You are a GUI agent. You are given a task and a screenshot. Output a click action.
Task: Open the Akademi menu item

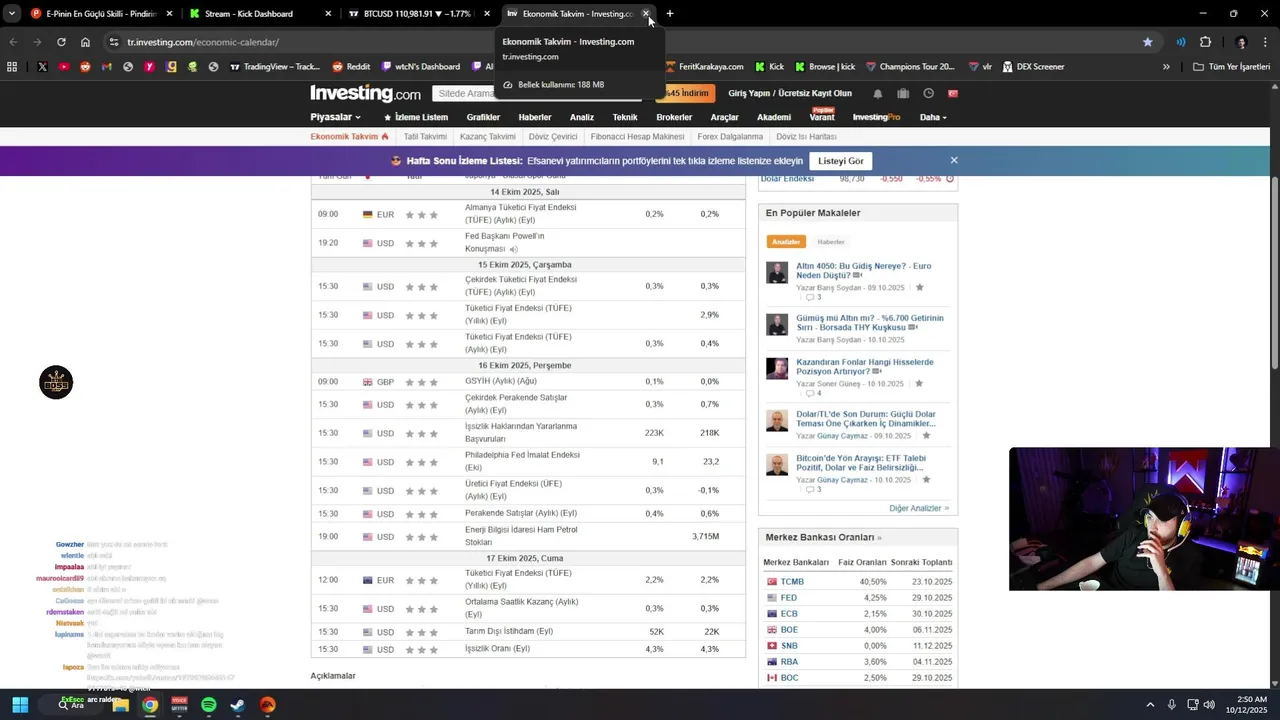(x=774, y=117)
